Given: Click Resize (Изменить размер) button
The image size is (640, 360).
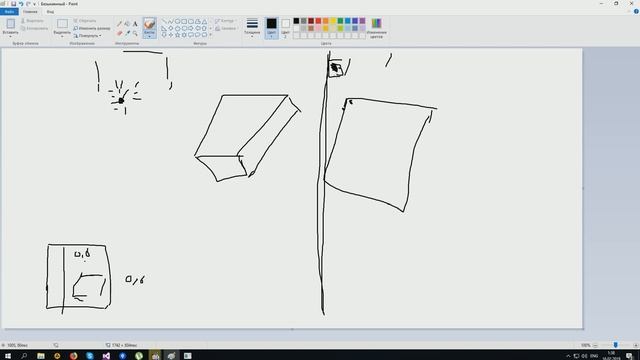Looking at the screenshot, I should (x=91, y=29).
